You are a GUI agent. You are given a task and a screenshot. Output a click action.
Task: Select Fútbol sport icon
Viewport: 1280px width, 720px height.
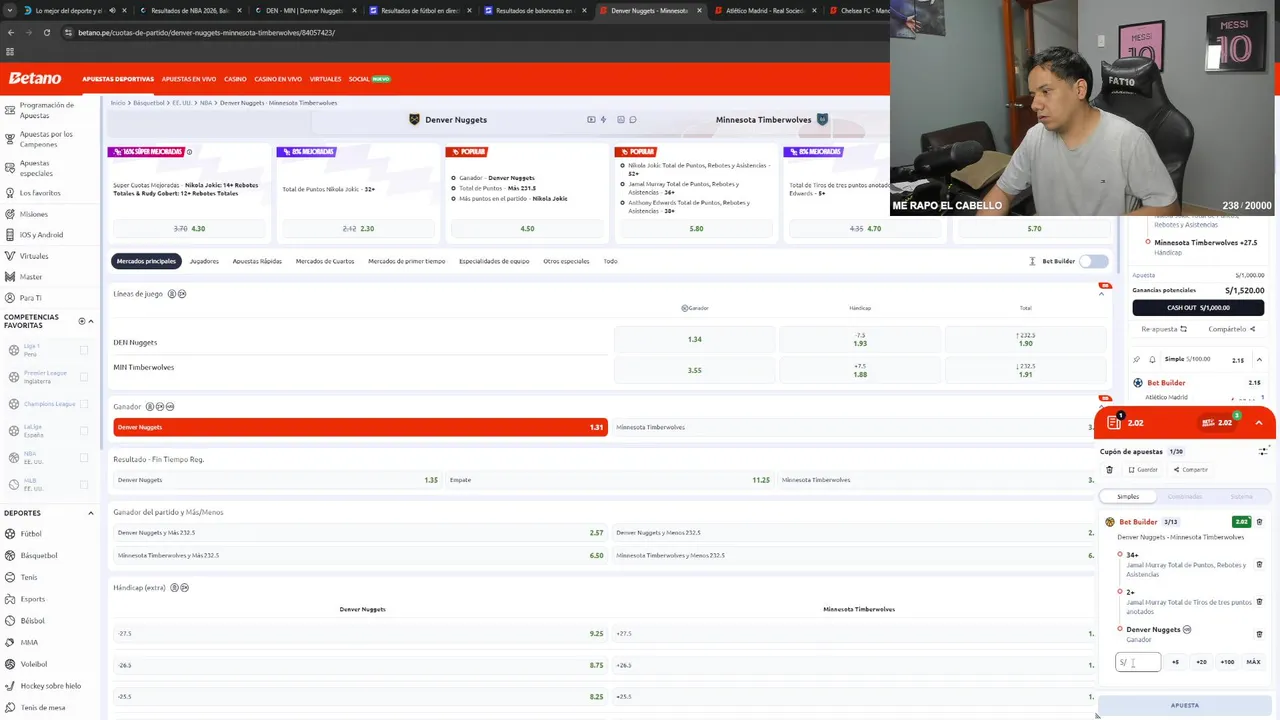(x=10, y=534)
